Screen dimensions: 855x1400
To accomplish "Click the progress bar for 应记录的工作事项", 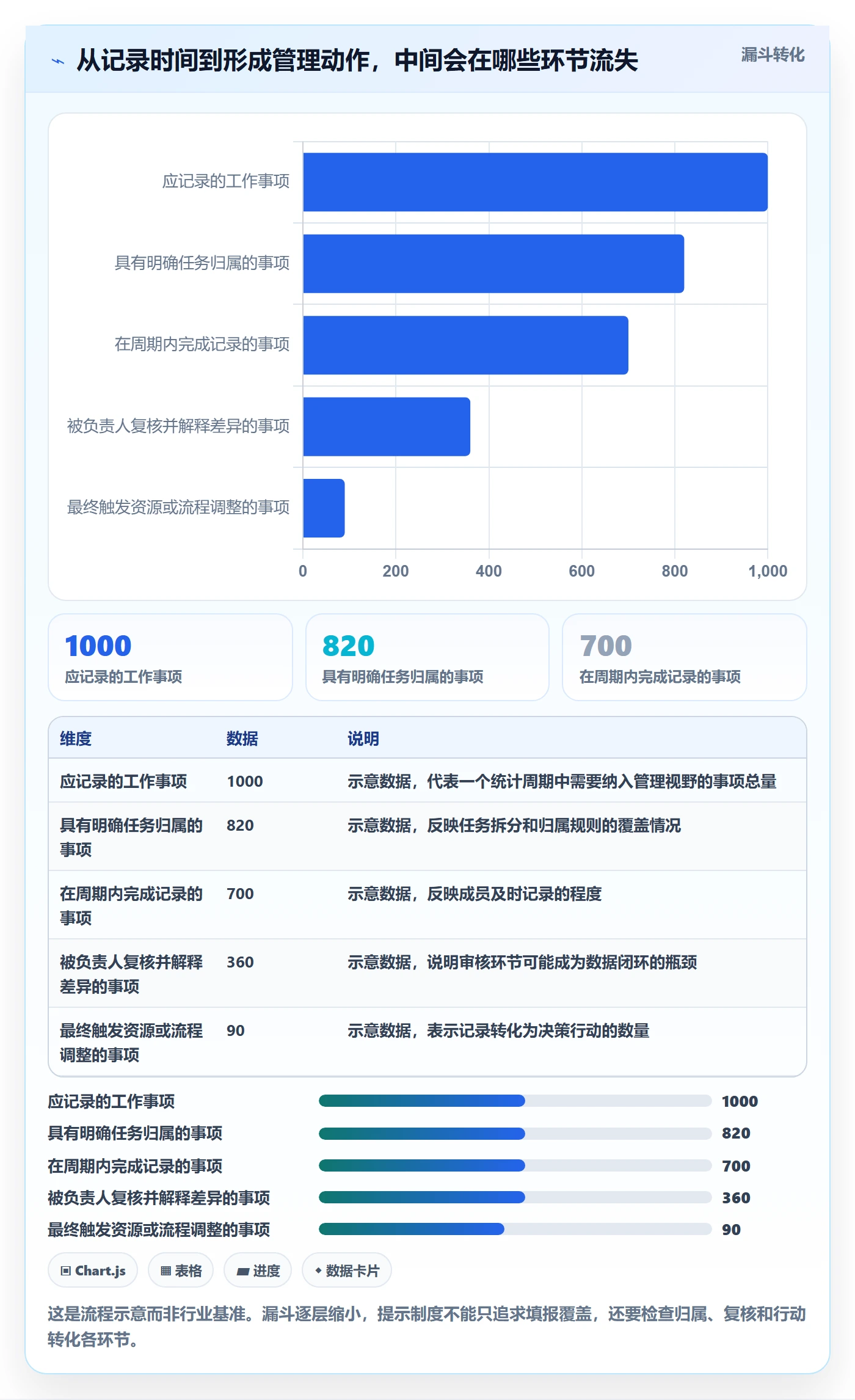I will click(x=515, y=1101).
